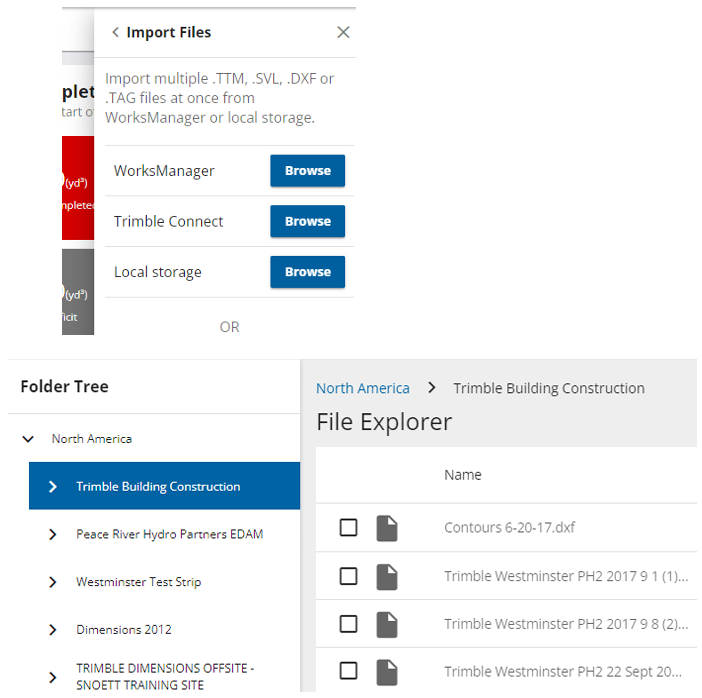Select Westminster Test Strip tree item
This screenshot has height=698, width=702.
pos(139,582)
